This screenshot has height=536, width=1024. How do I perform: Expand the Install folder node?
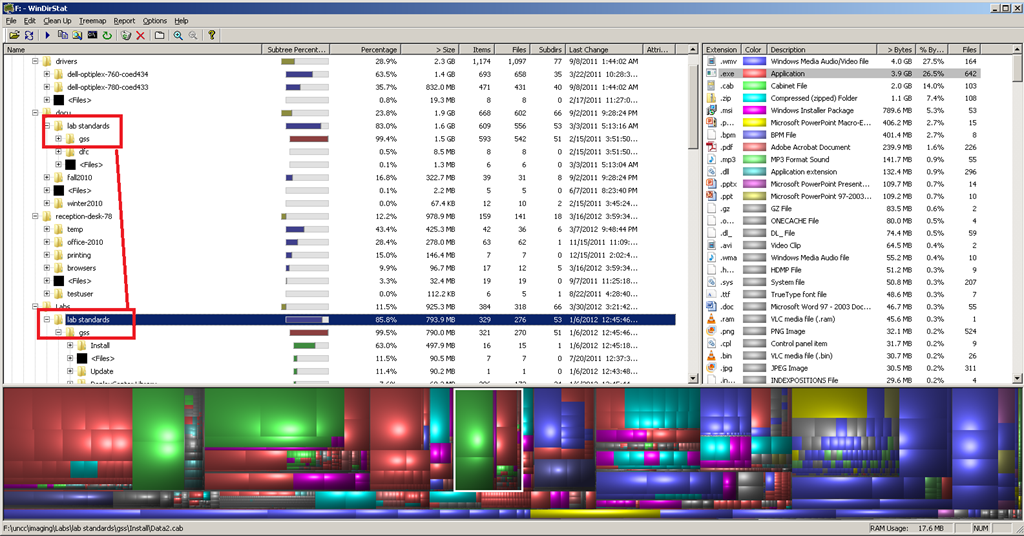pos(70,345)
